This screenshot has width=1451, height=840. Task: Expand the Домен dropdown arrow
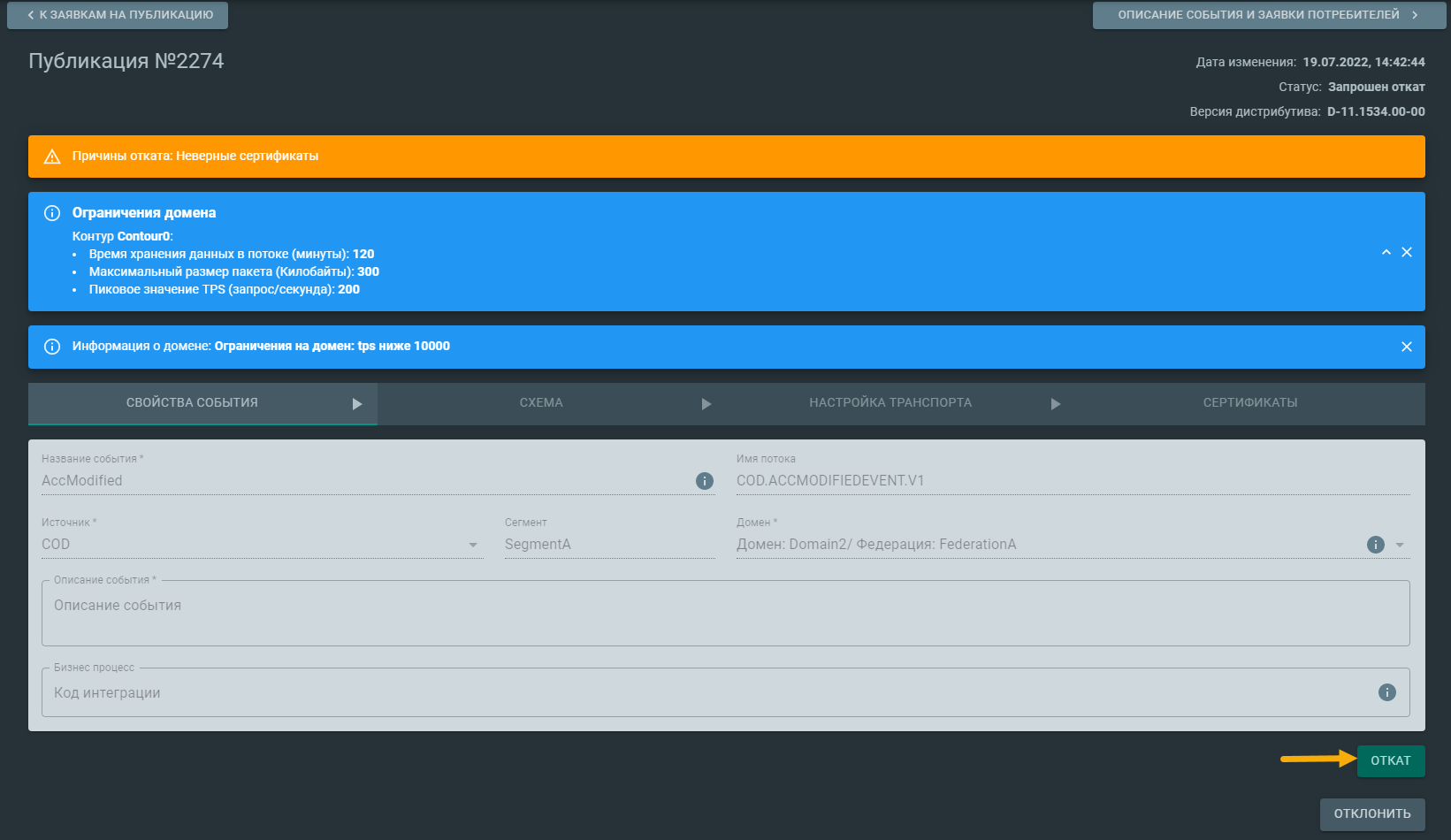point(1400,545)
